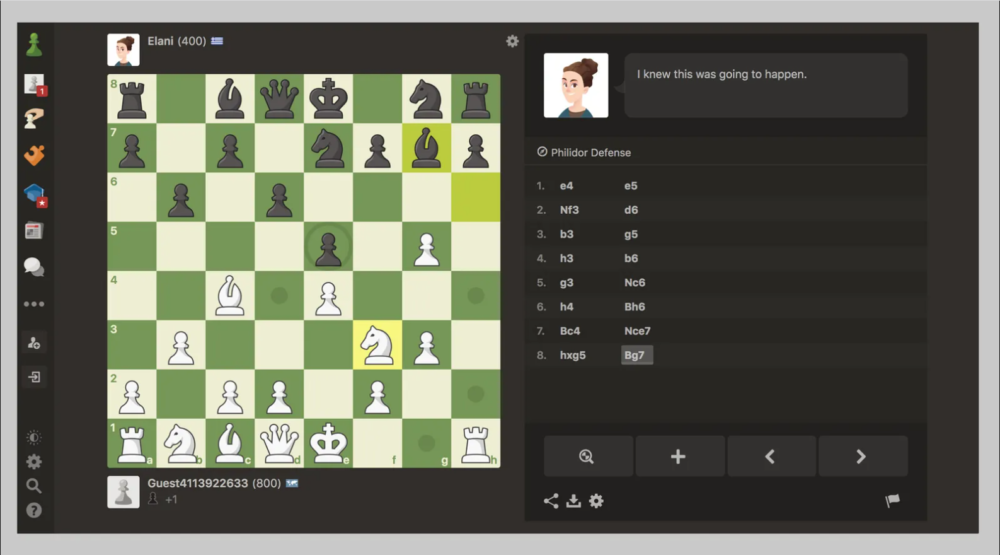Download the game with the download icon
This screenshot has height=555, width=1000.
573,501
